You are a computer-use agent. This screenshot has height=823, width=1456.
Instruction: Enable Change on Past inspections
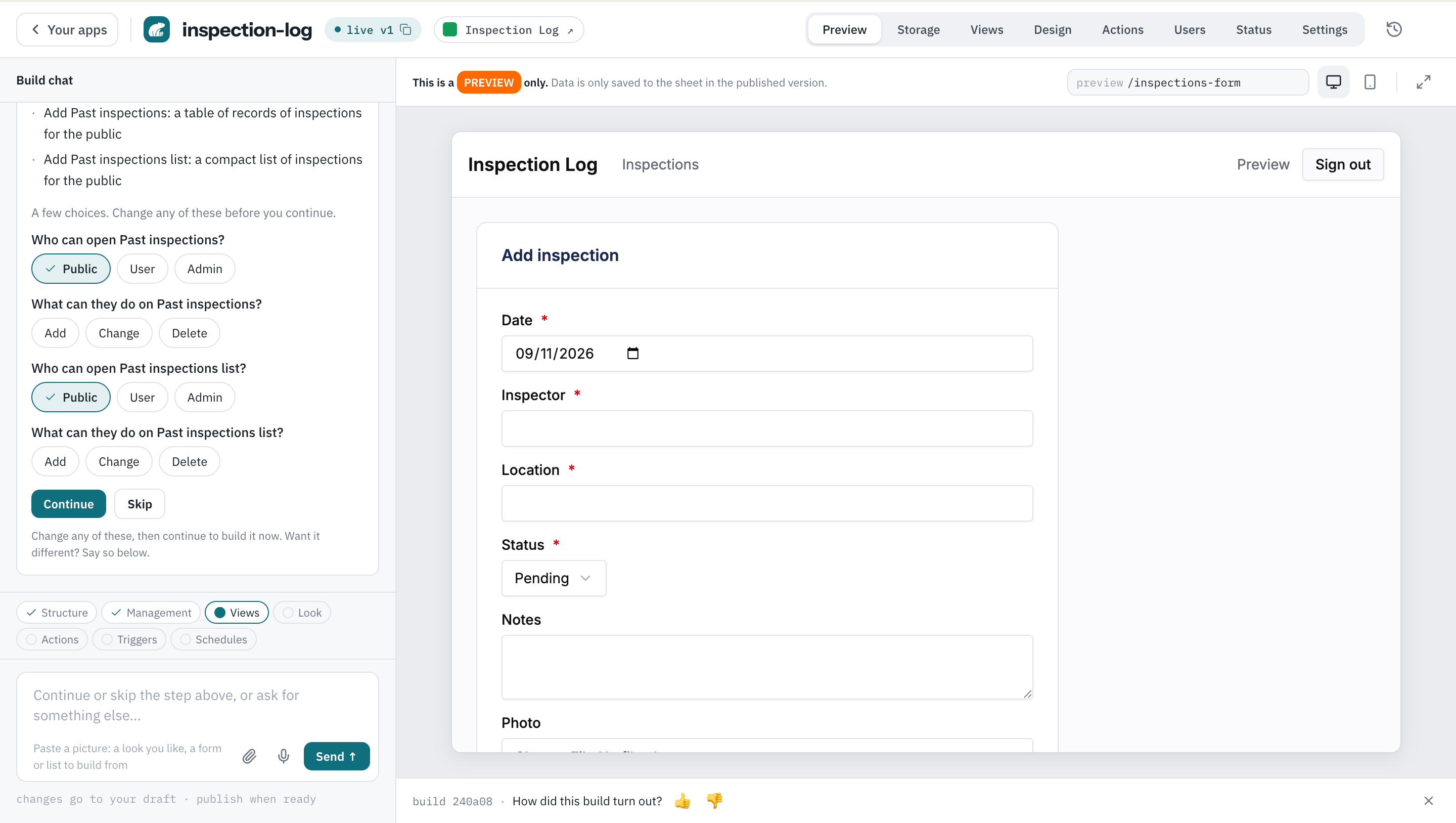tap(119, 333)
